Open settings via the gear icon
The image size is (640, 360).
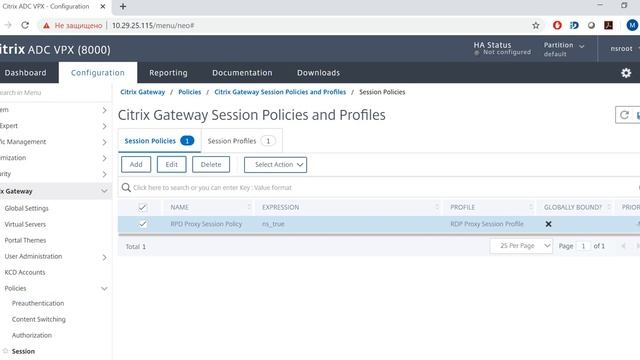(x=626, y=73)
